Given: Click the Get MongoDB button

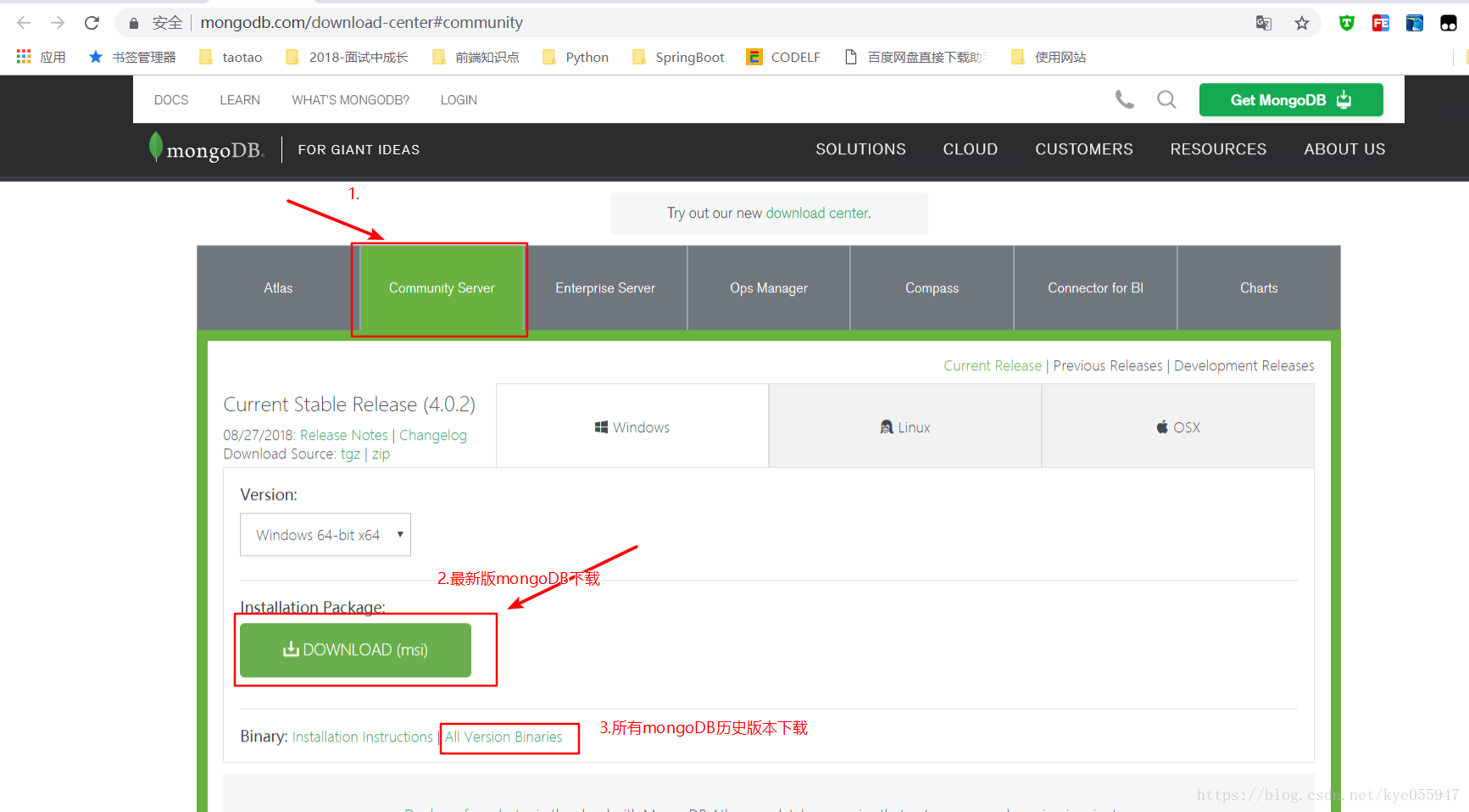Looking at the screenshot, I should (x=1291, y=100).
